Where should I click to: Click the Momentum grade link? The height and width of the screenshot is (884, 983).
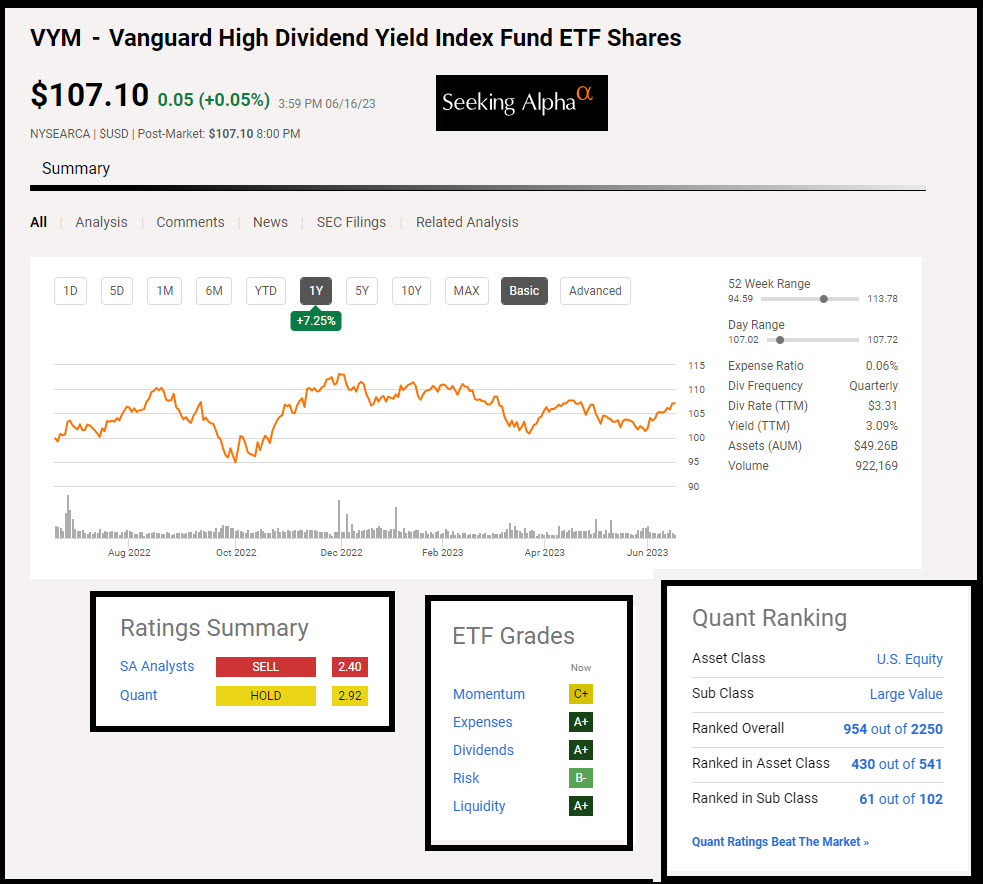(488, 694)
